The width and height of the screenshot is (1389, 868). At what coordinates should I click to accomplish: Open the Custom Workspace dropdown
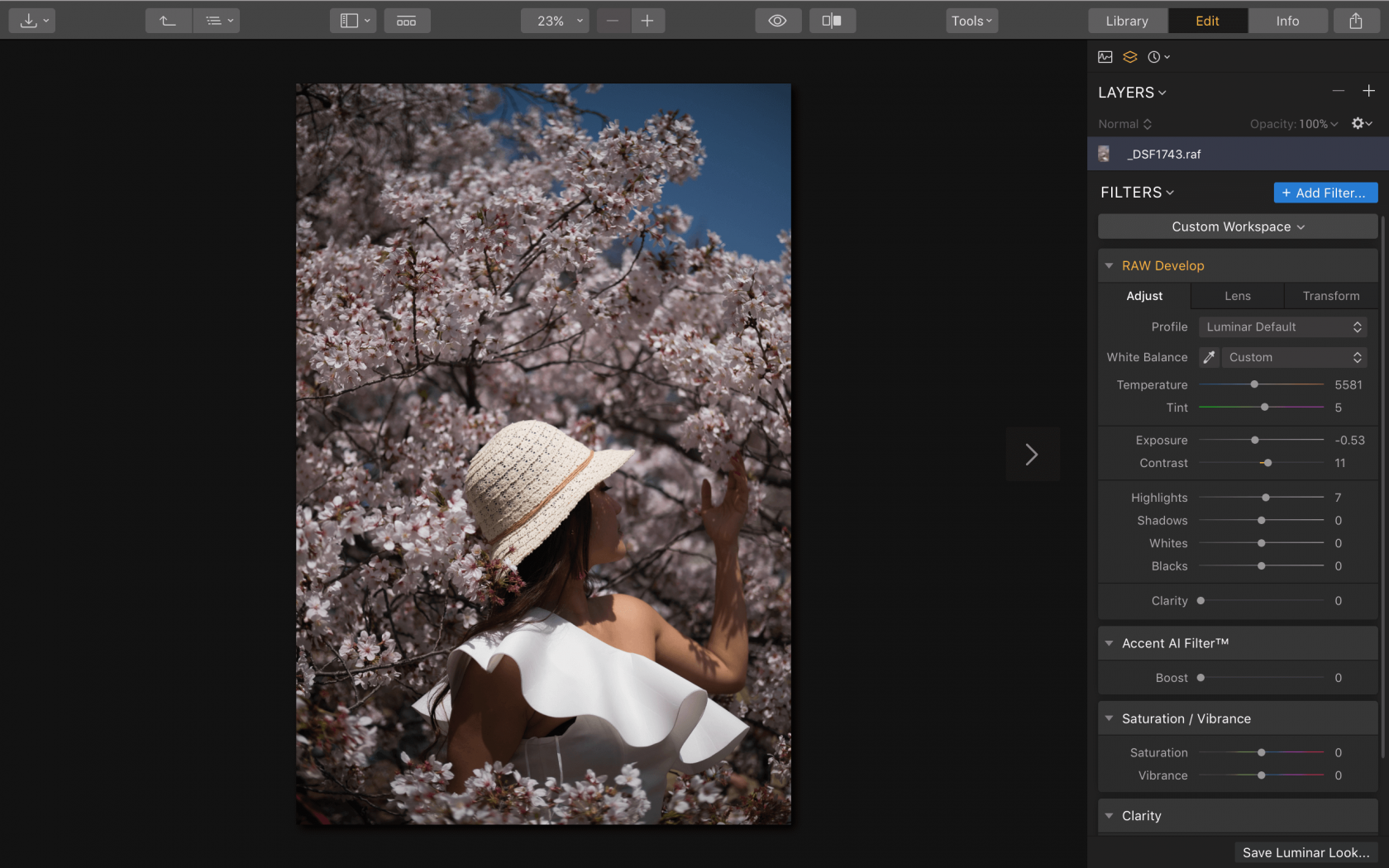(x=1238, y=227)
